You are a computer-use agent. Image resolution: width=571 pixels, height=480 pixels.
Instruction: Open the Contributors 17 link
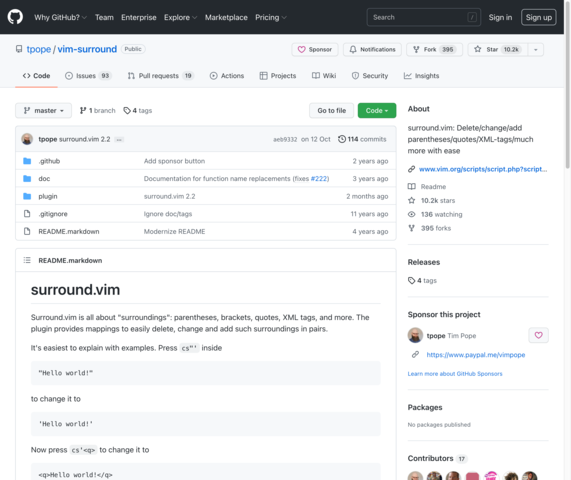coord(437,458)
